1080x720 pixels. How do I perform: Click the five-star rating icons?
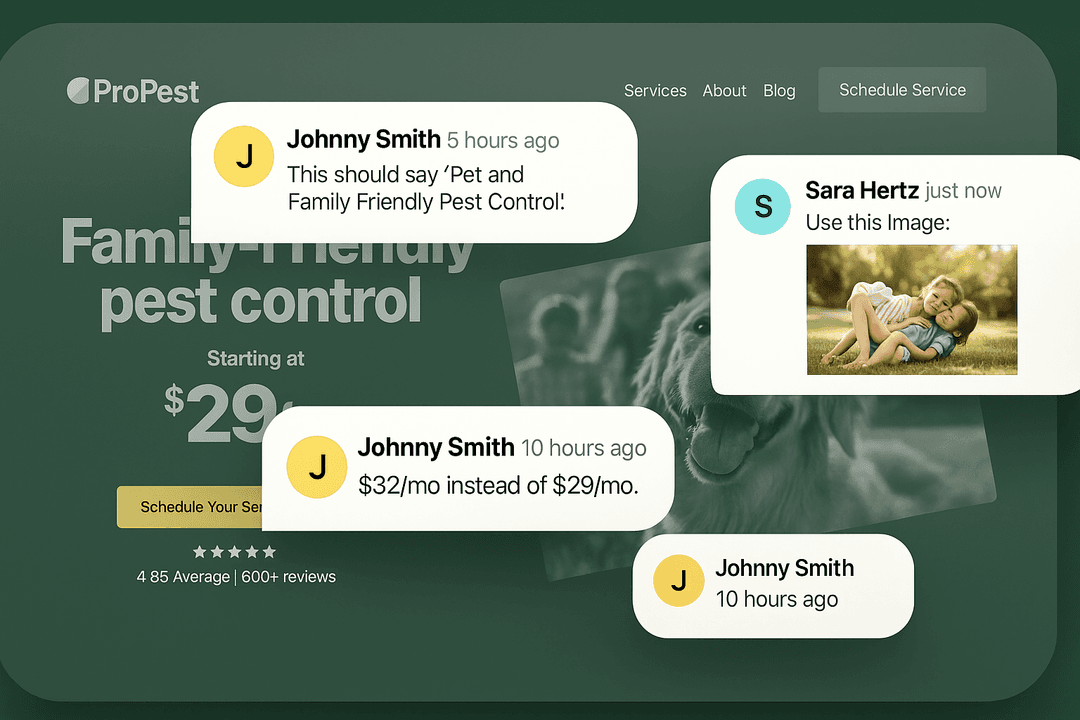coord(234,552)
